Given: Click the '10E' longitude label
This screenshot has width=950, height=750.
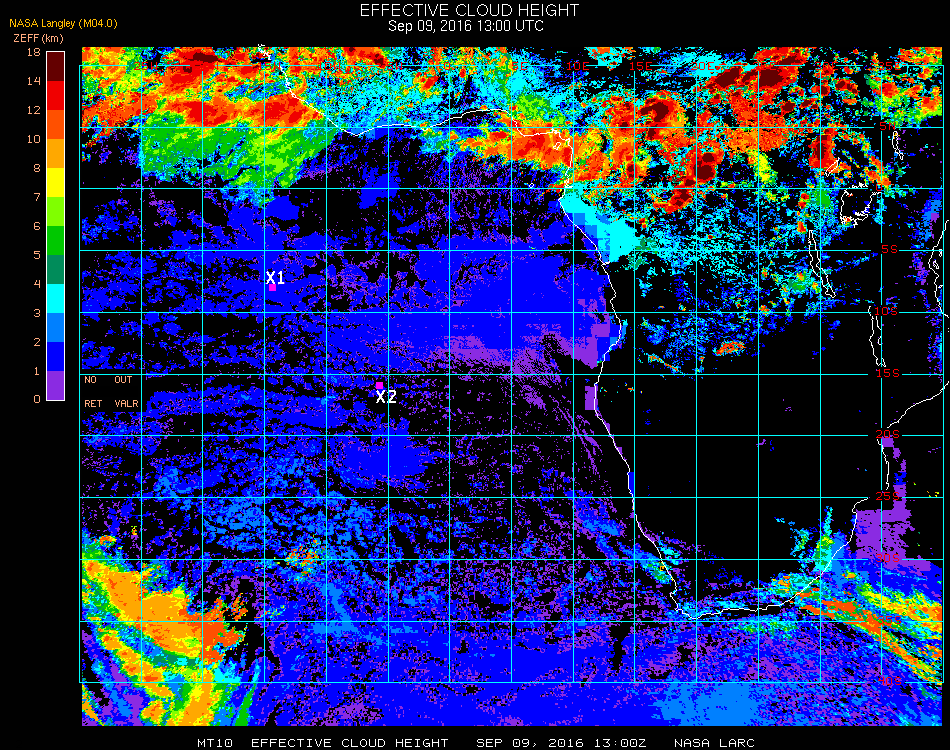Looking at the screenshot, I should pos(577,65).
